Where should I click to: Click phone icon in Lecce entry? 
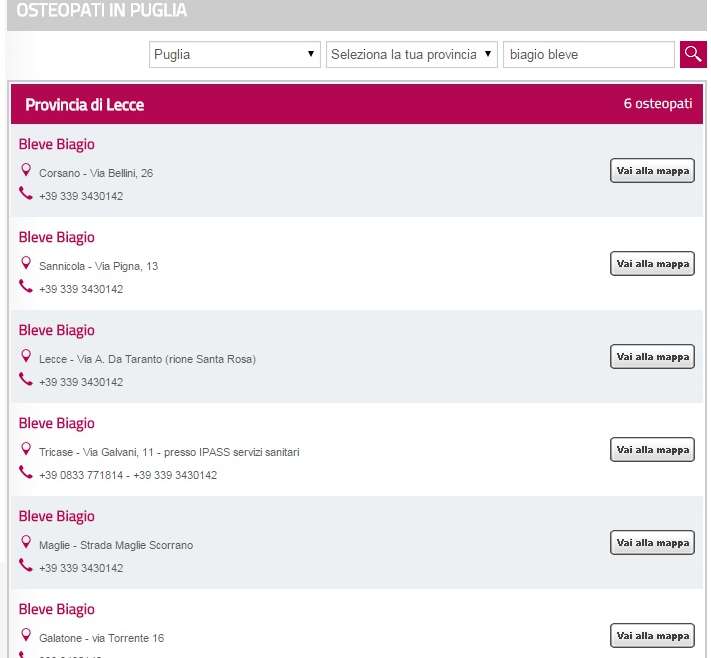click(x=26, y=379)
